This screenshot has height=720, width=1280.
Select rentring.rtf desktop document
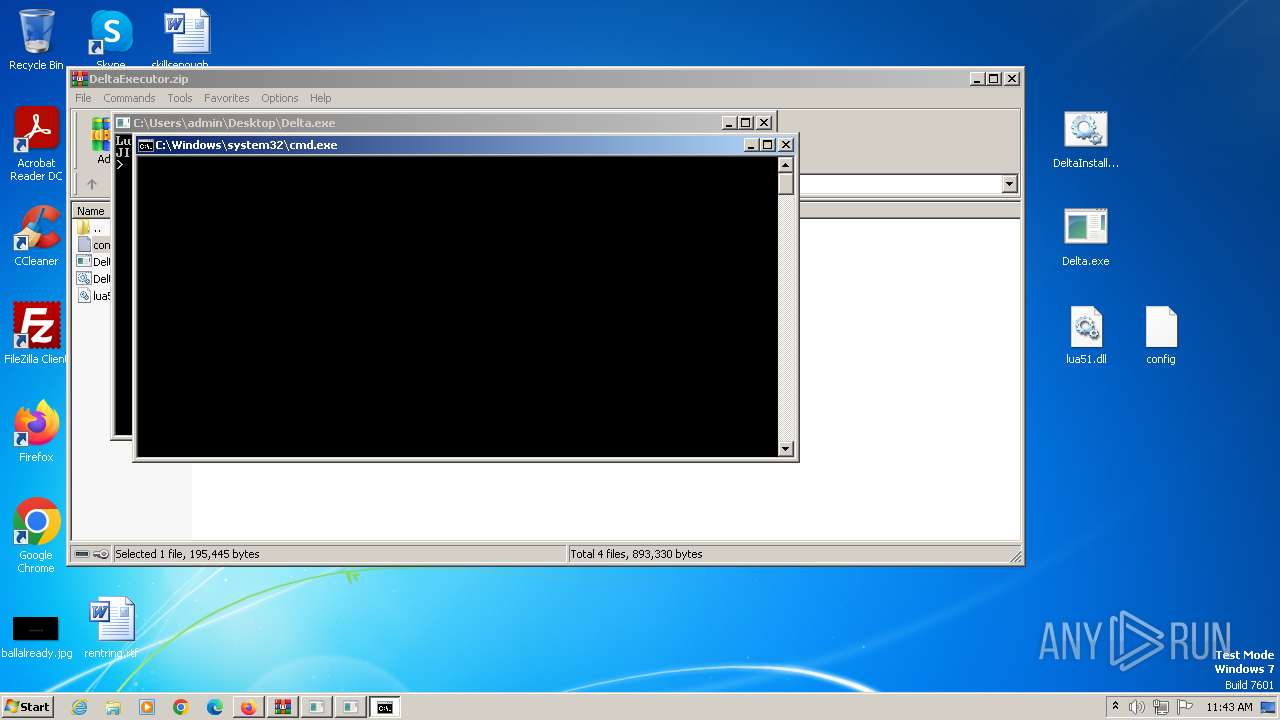tap(111, 628)
